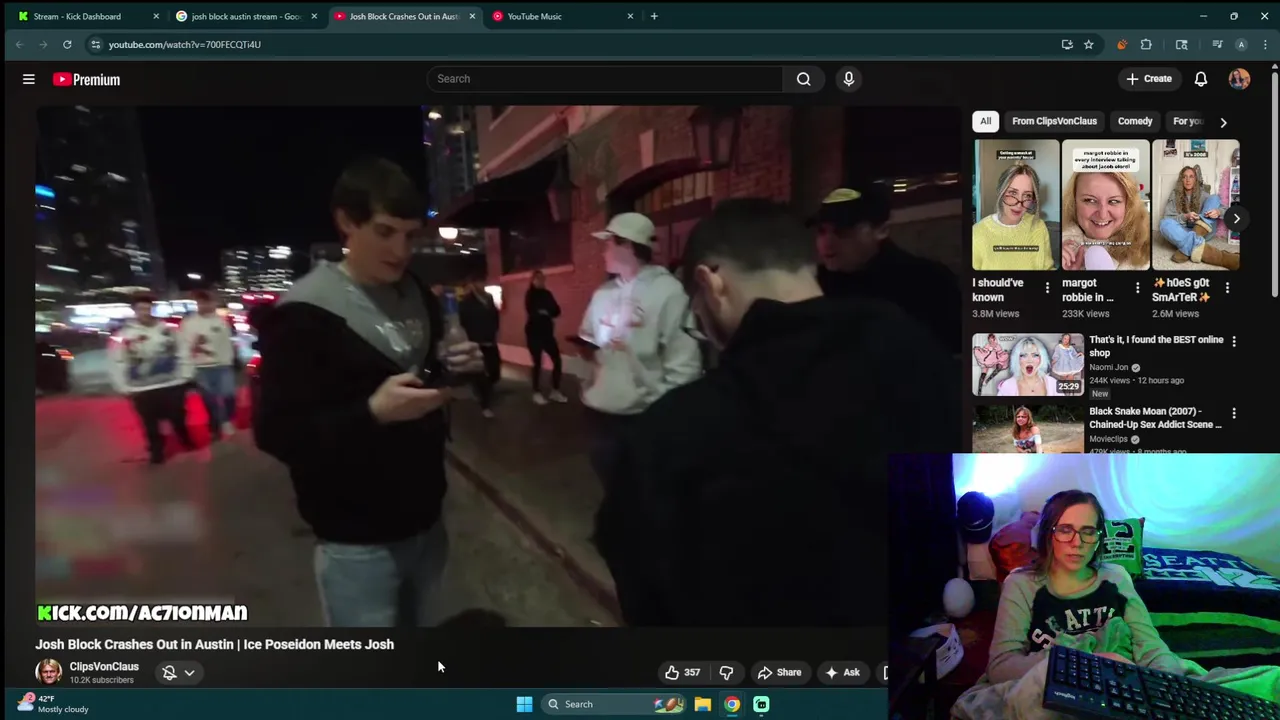
Task: Click the taskbar Search box
Action: [x=614, y=704]
